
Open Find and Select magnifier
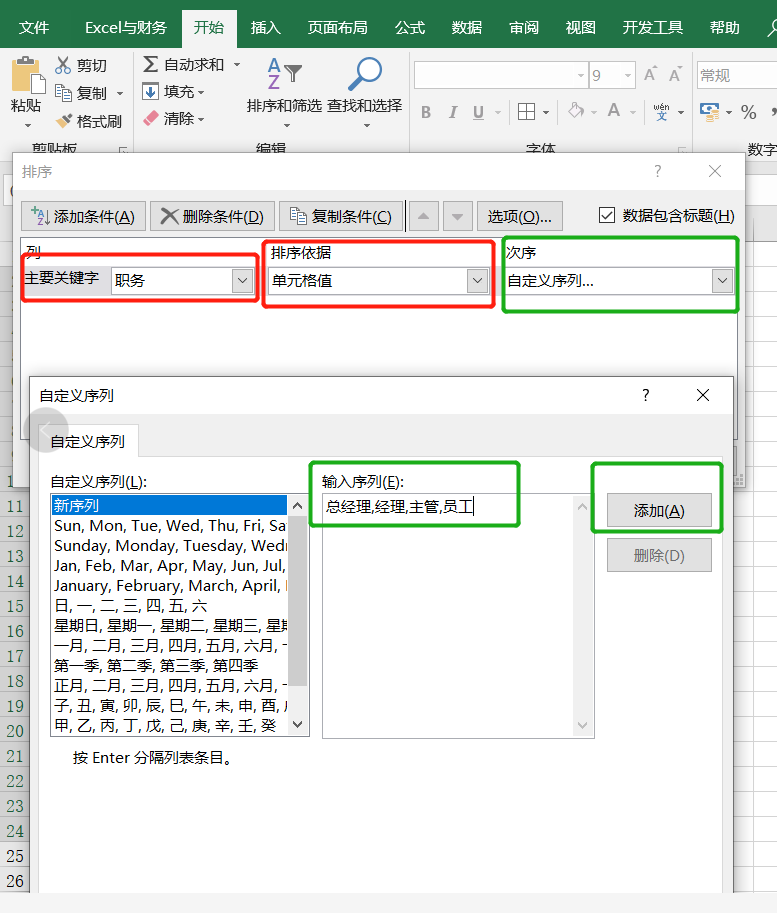[365, 93]
